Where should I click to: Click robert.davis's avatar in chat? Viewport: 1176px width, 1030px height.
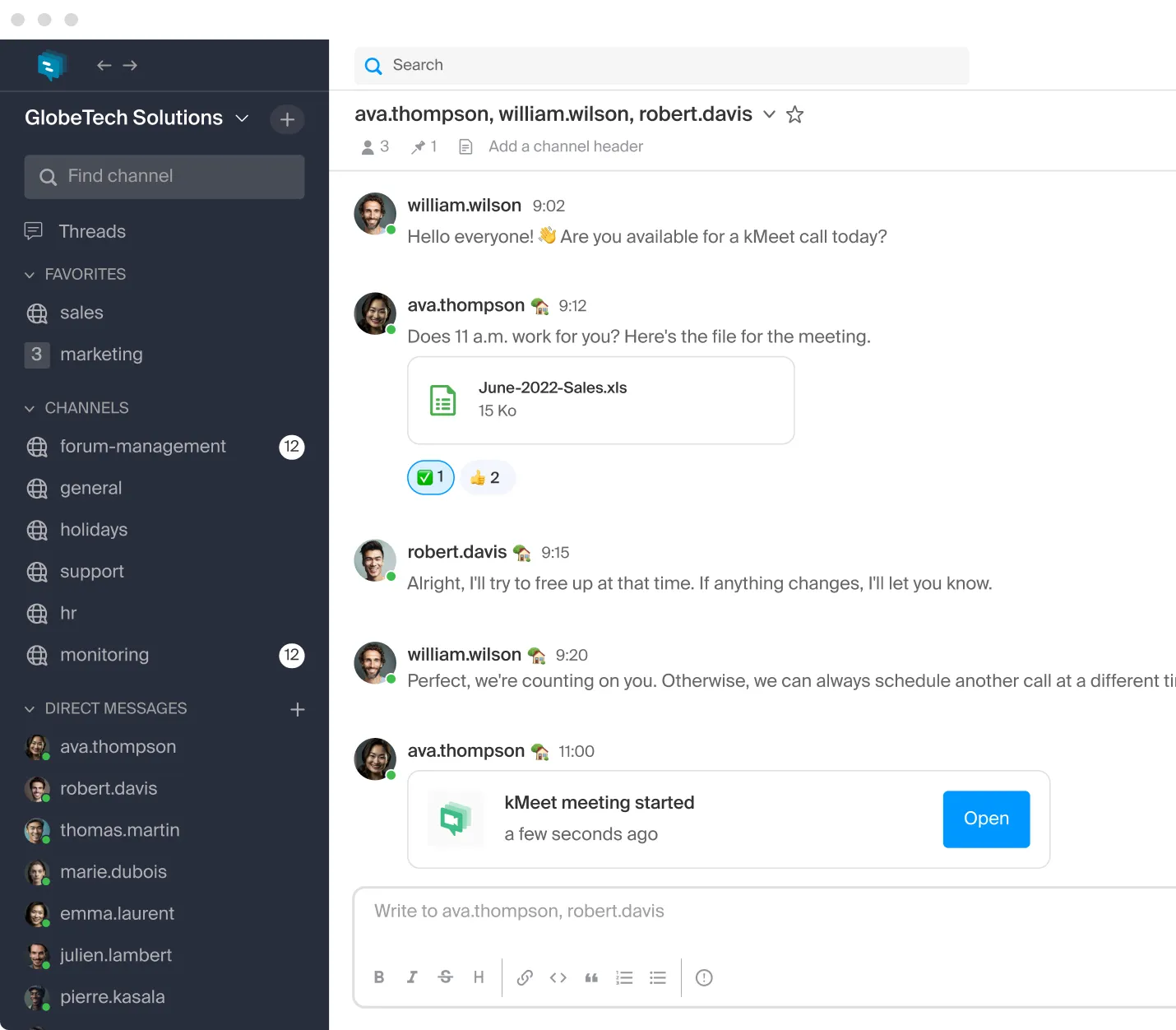click(375, 560)
